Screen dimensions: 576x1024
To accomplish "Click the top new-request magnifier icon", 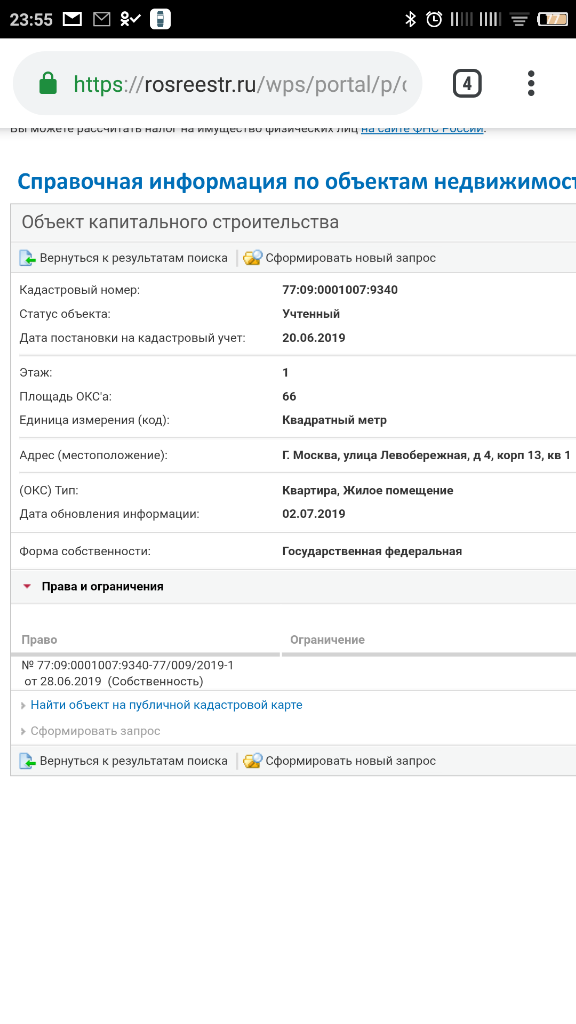I will coord(252,258).
